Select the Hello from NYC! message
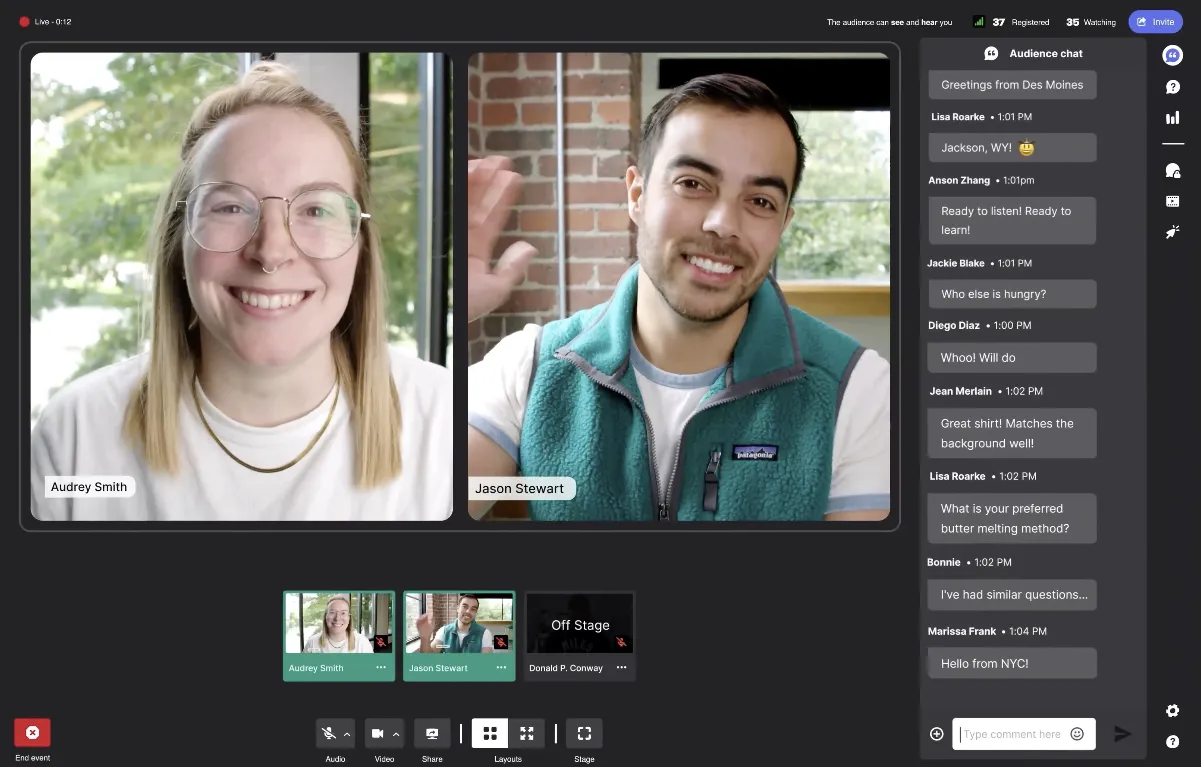Image resolution: width=1201 pixels, height=767 pixels. tap(1012, 663)
